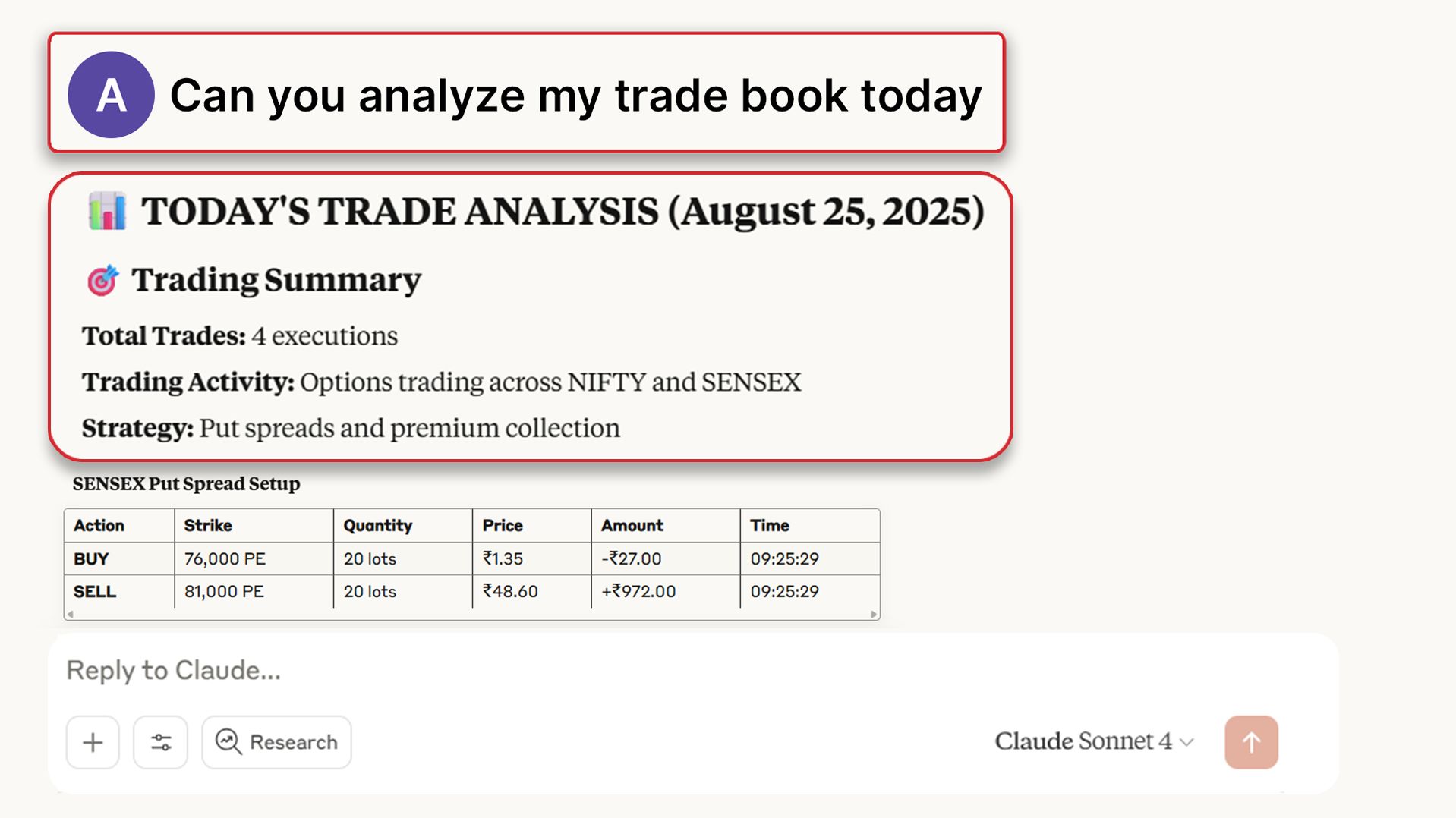The height and width of the screenshot is (818, 1456).
Task: Click inside the Reply to Claude field
Action: 380,670
